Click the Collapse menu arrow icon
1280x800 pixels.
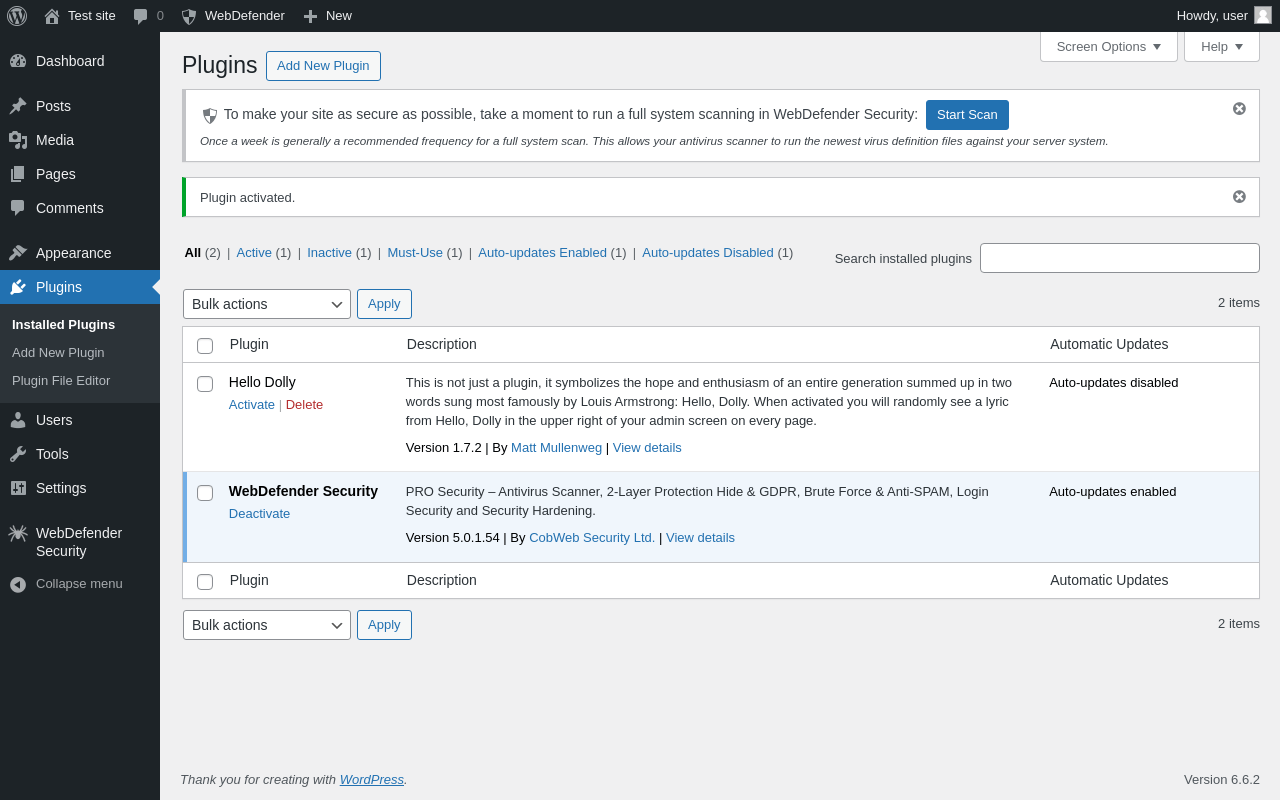tap(18, 584)
